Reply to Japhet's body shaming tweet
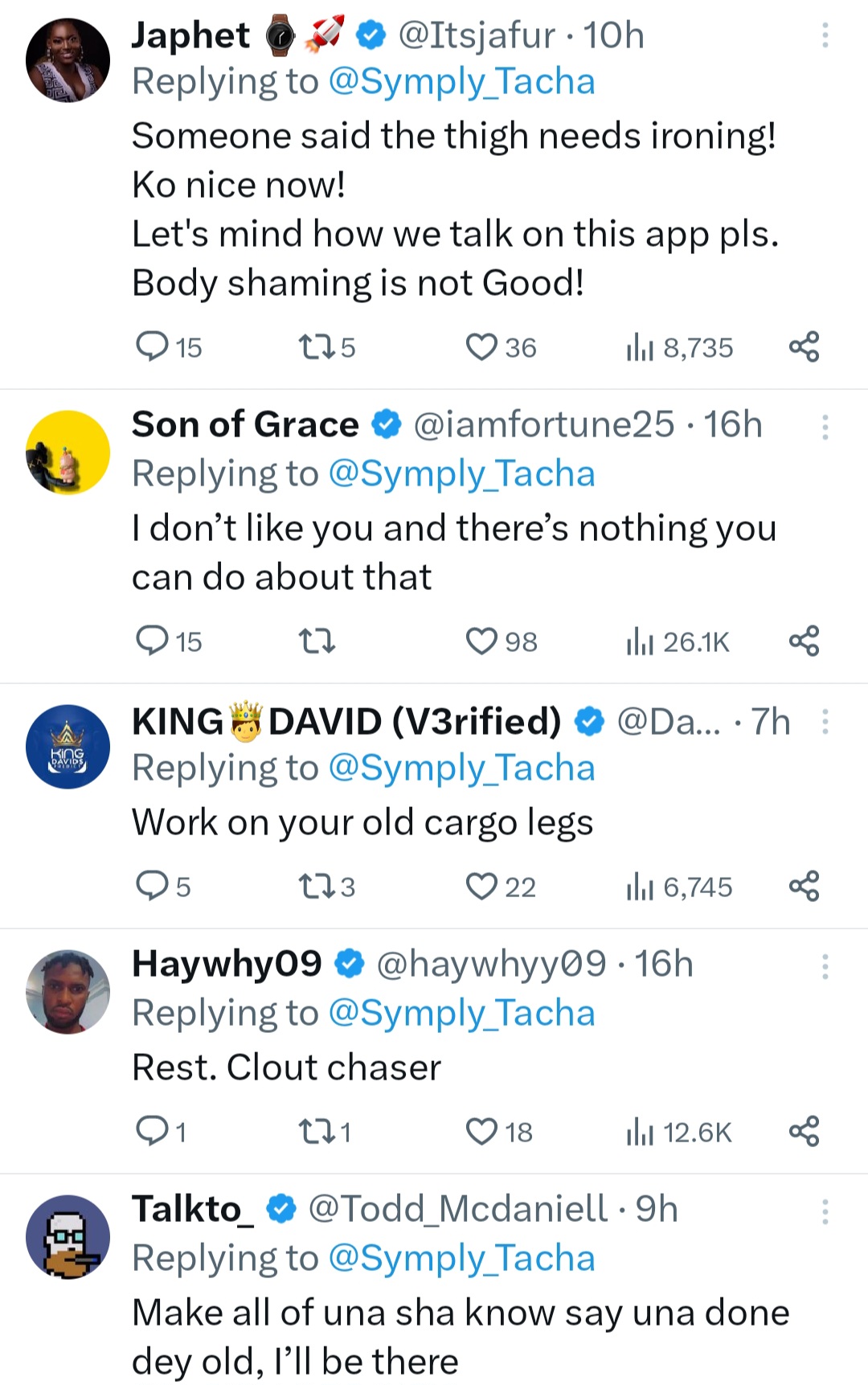Viewport: 868px width, 1385px height. pos(152,347)
